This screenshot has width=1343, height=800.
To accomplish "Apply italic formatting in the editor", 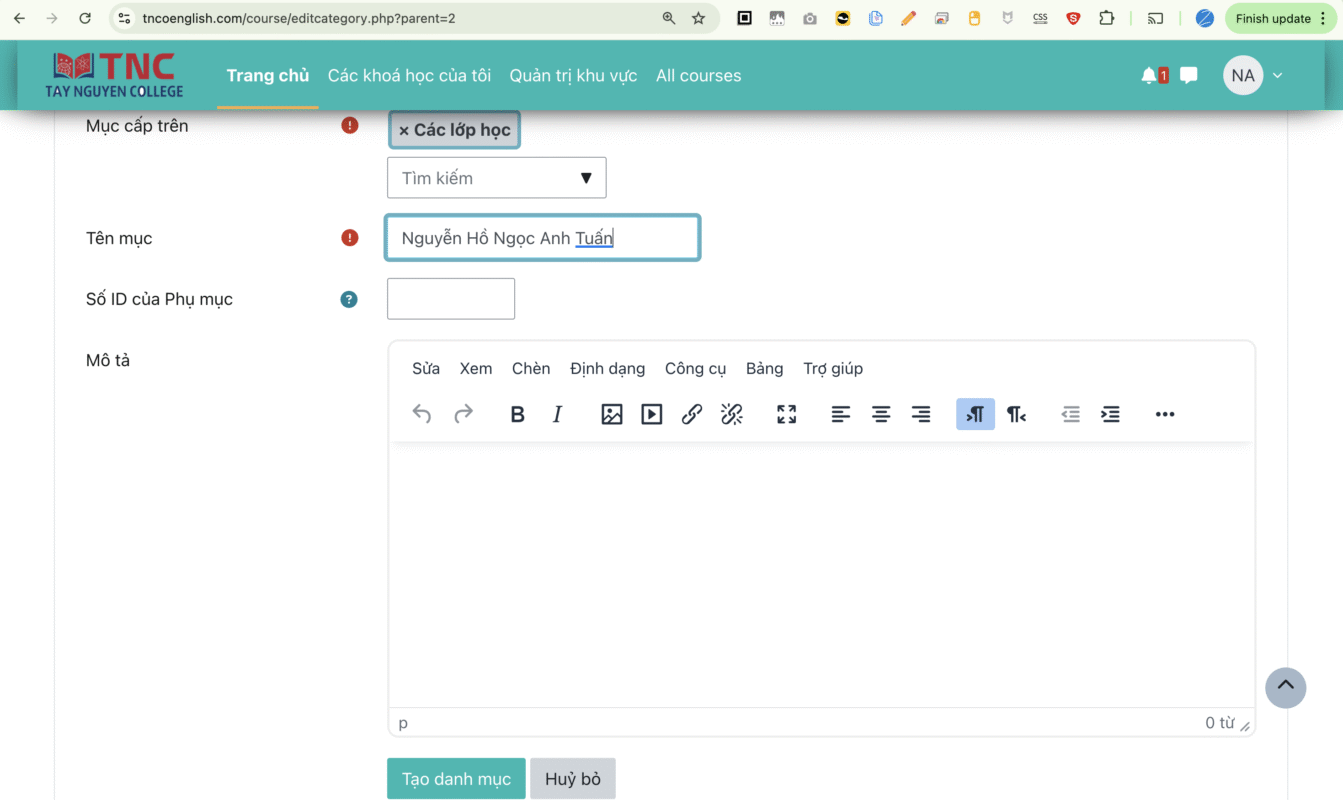I will click(558, 414).
